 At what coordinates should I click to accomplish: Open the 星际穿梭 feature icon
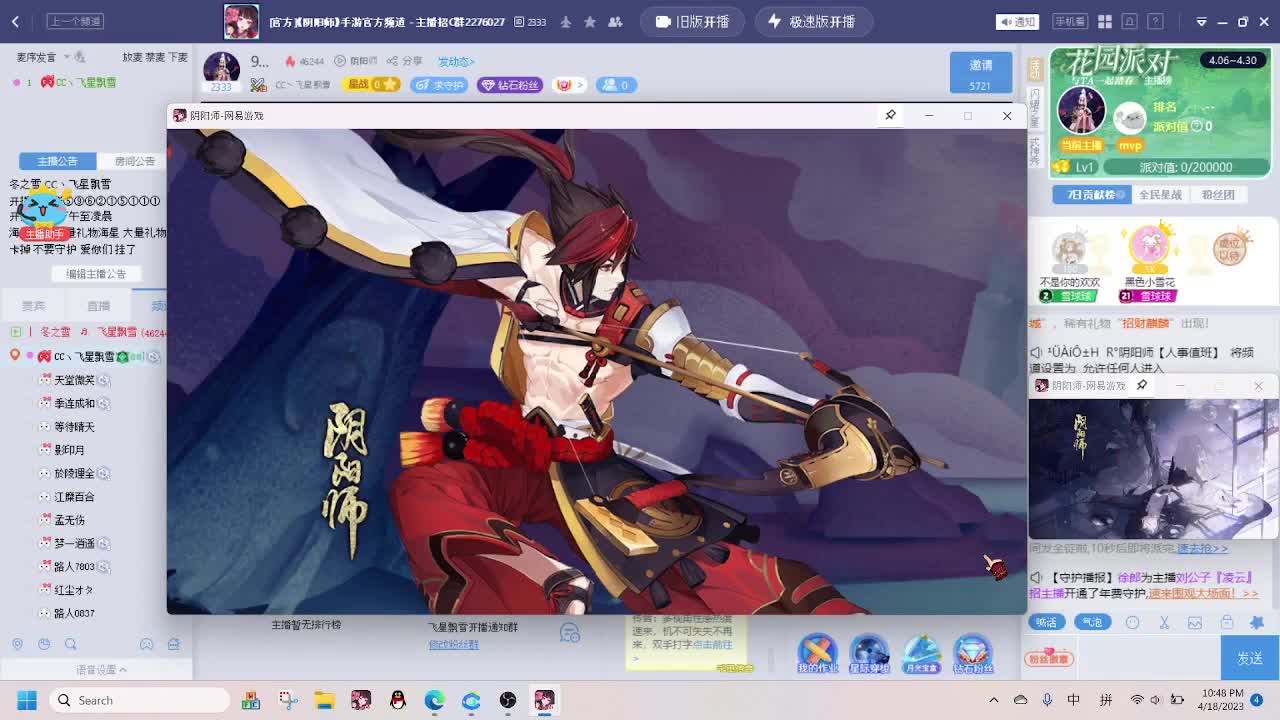[869, 653]
